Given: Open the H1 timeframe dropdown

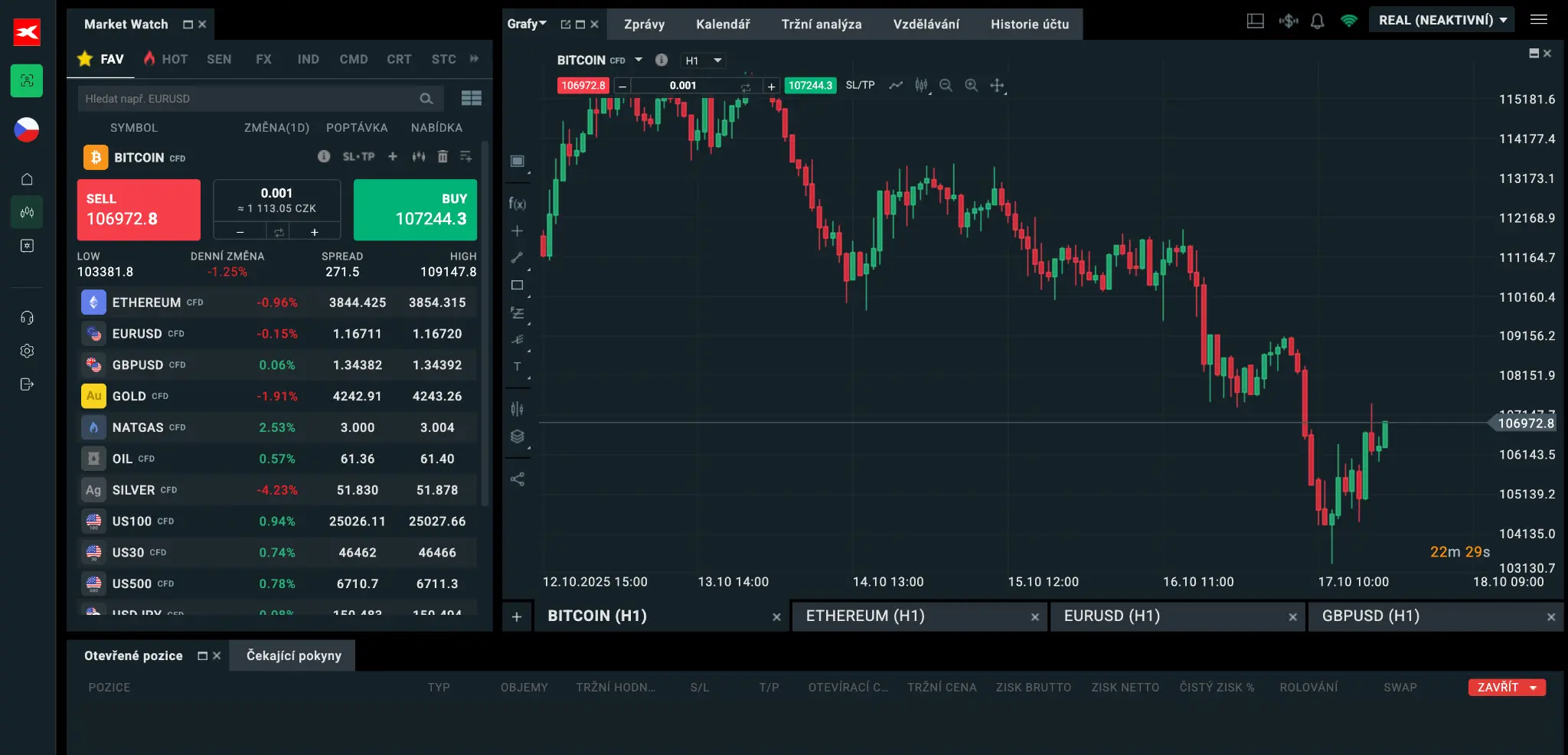Looking at the screenshot, I should pyautogui.click(x=702, y=60).
